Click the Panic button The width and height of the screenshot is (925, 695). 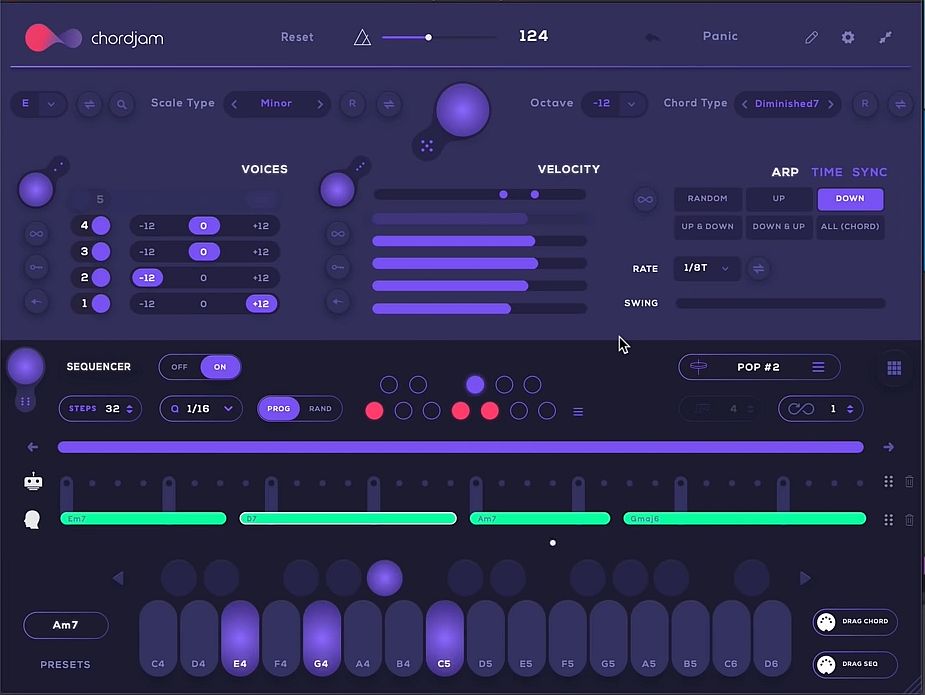click(720, 37)
